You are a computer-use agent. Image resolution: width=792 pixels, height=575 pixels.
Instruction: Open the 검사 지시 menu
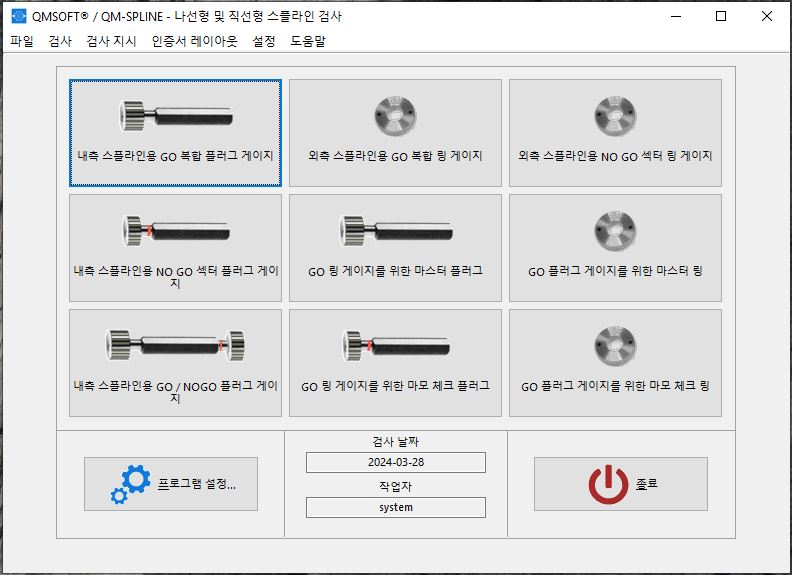112,41
